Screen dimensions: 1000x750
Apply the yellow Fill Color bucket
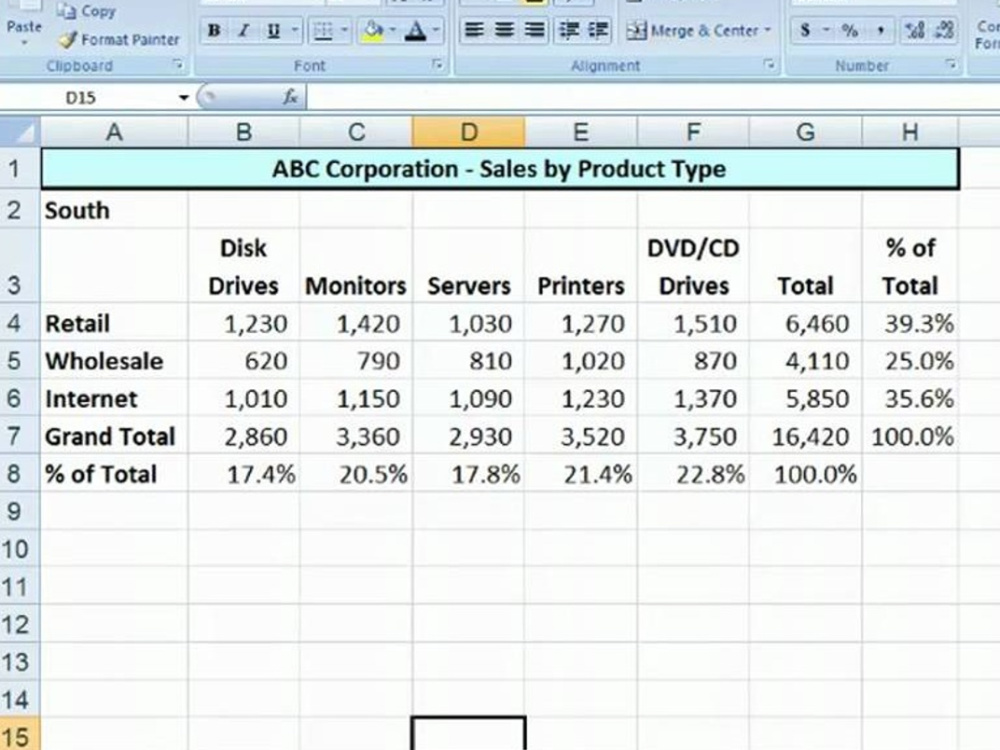(372, 30)
